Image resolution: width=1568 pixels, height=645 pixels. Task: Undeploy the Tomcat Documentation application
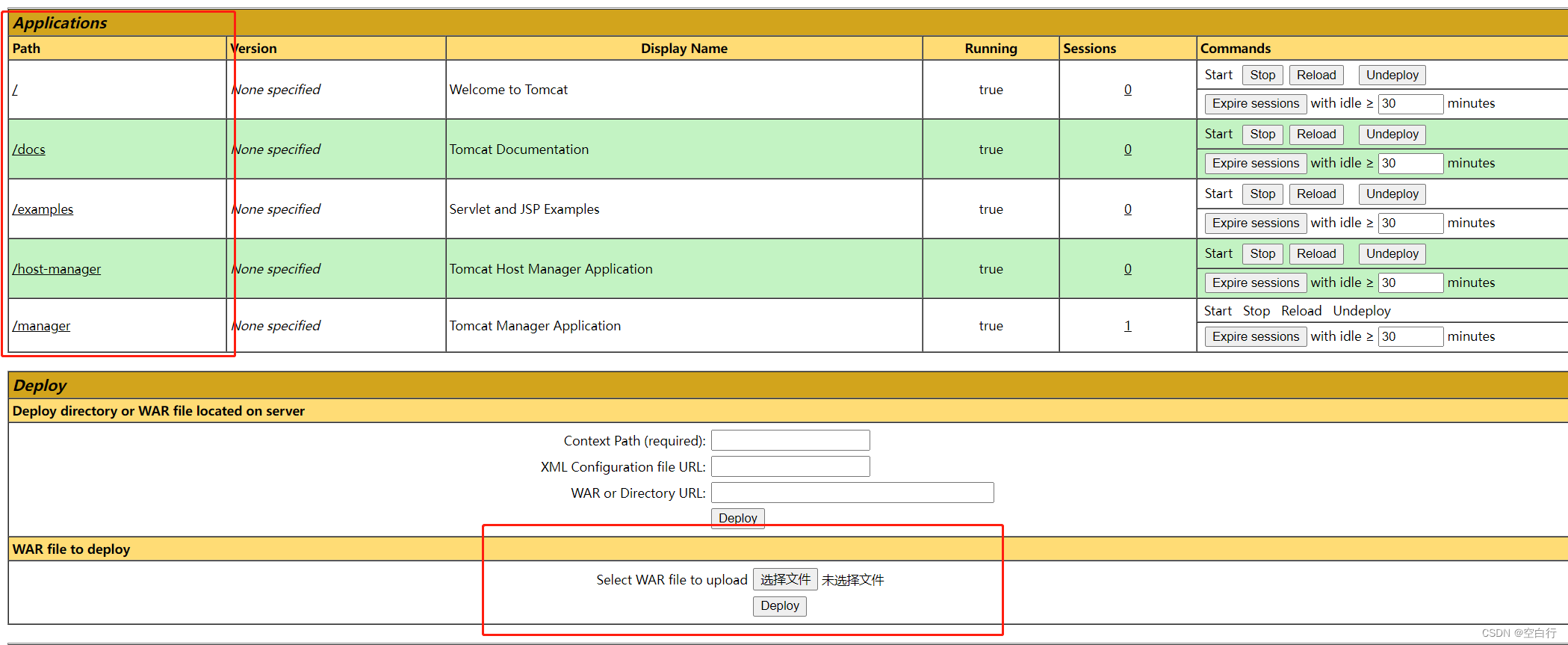[1392, 134]
